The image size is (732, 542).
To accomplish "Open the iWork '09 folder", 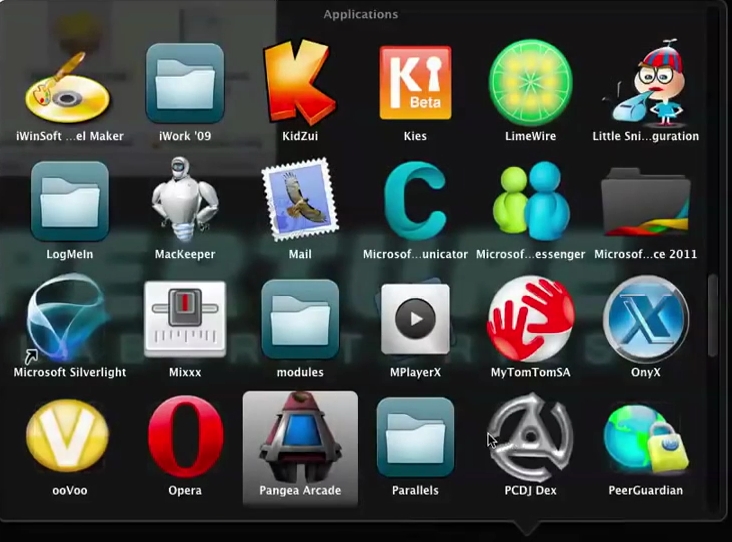I will [x=185, y=83].
